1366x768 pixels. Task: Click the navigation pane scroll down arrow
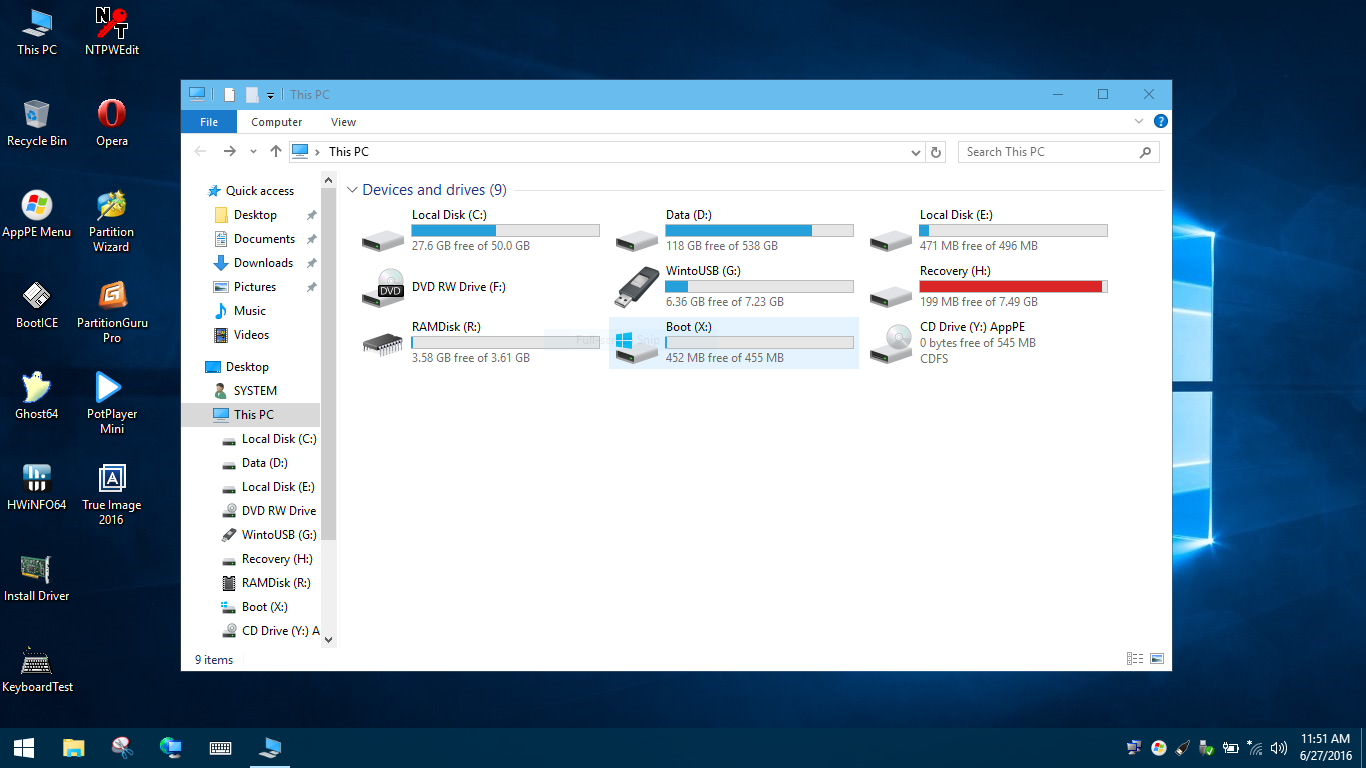(x=329, y=639)
